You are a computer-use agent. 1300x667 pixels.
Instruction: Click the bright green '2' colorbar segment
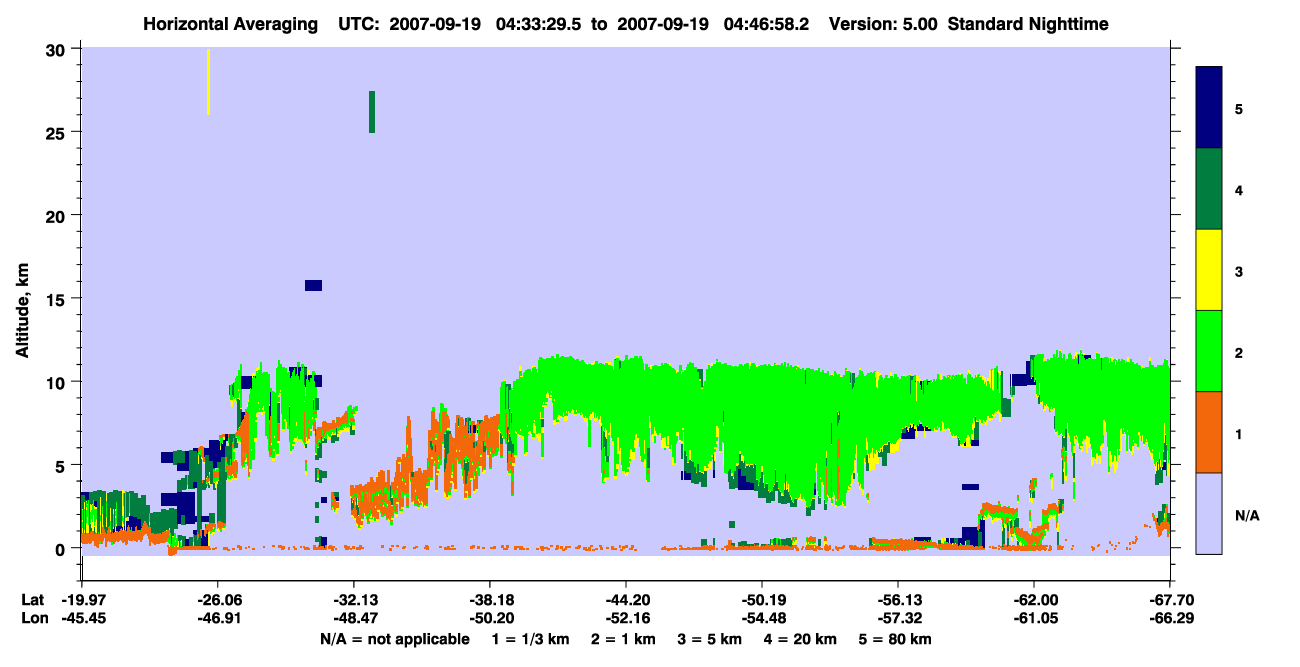pos(1209,351)
